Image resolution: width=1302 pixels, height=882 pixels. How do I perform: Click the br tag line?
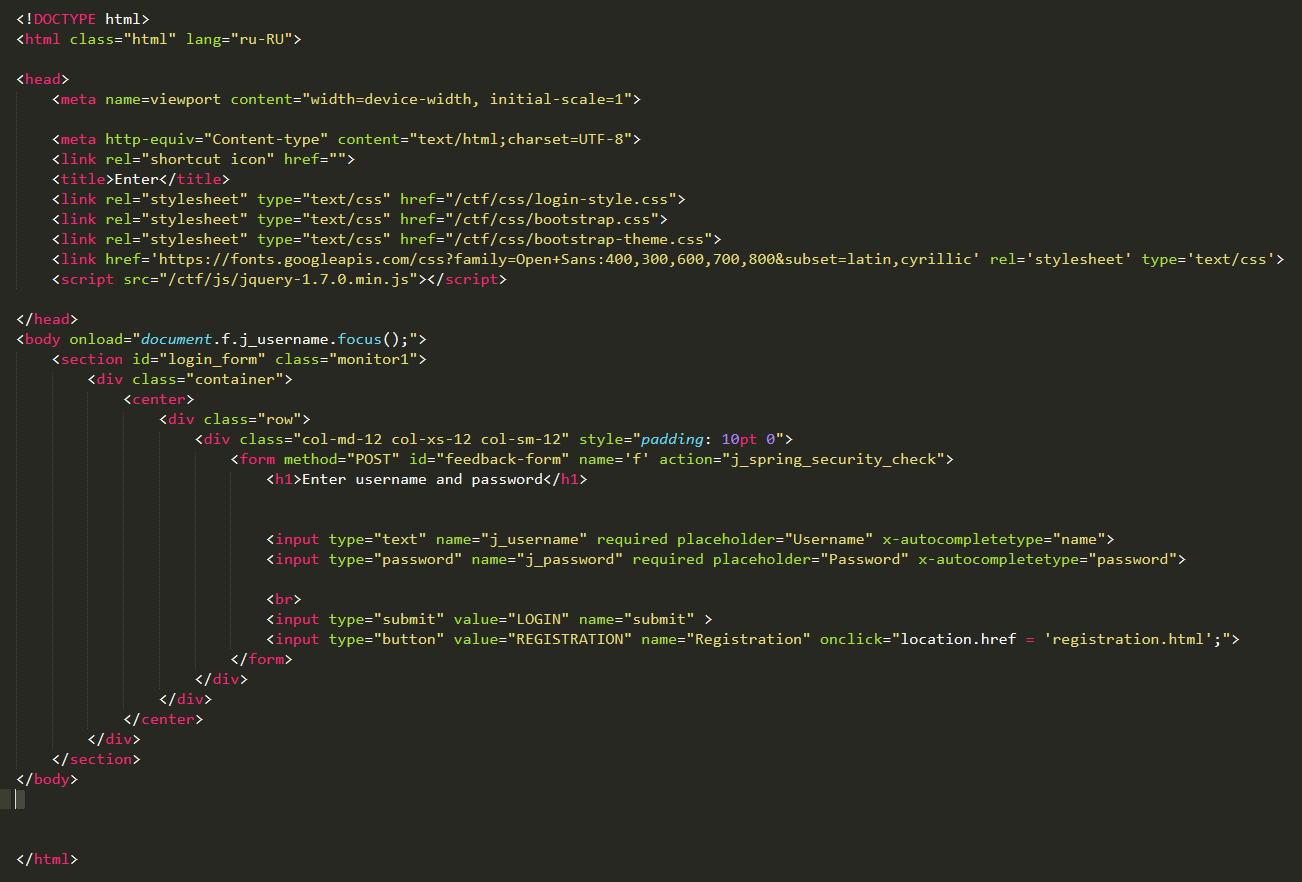click(x=284, y=599)
